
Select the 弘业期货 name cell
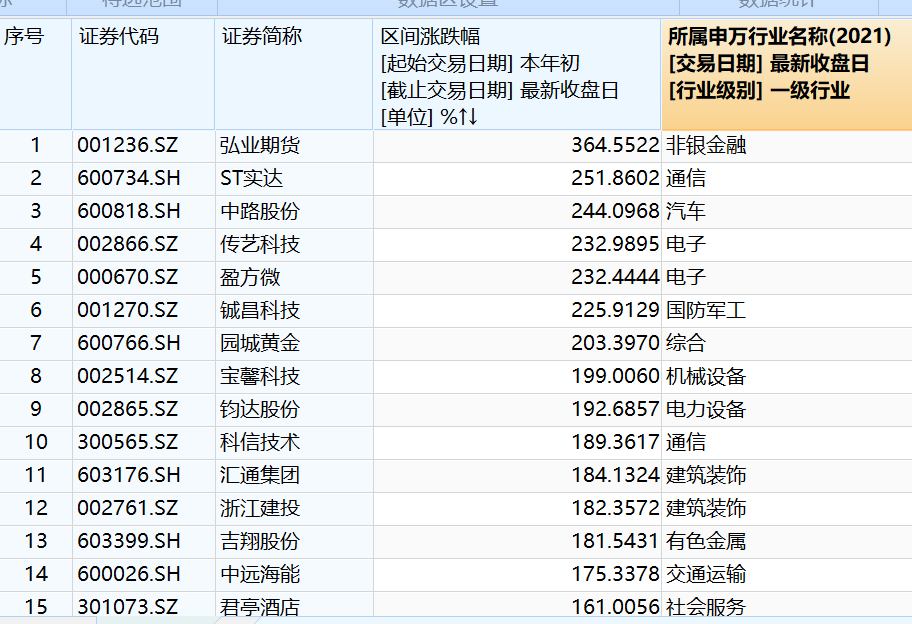point(260,145)
